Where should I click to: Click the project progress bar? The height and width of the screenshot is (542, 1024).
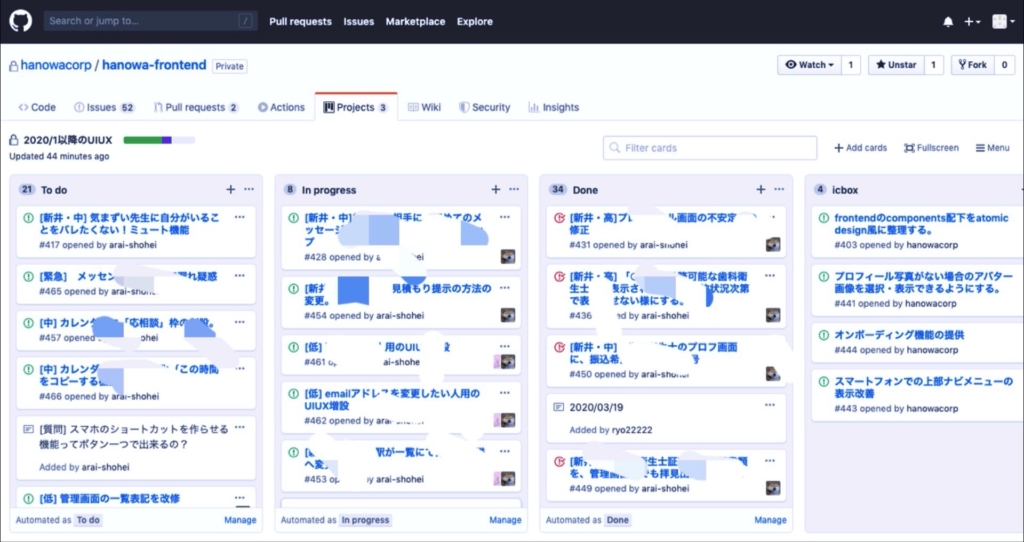[159, 140]
